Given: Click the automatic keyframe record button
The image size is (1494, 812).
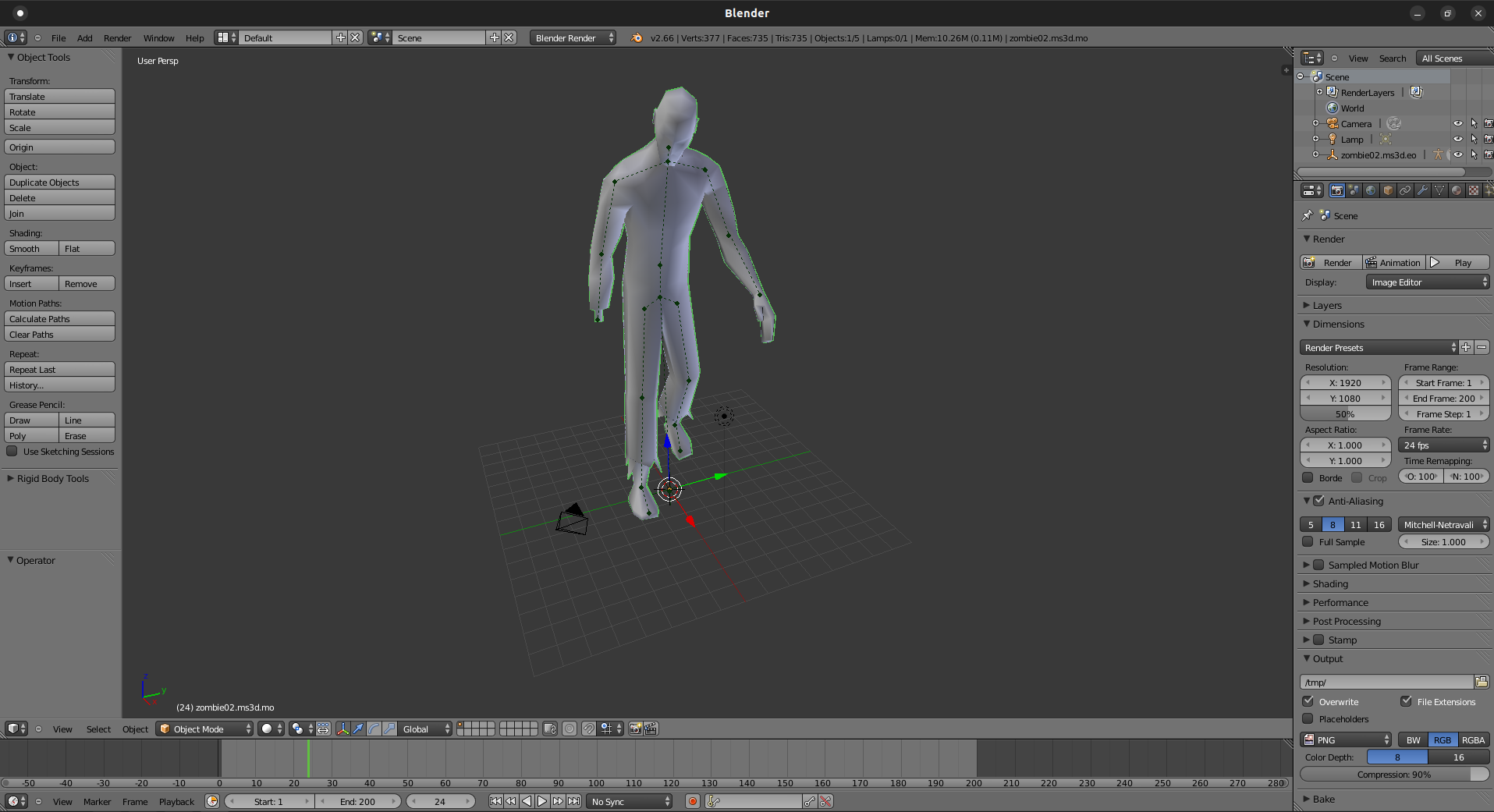Looking at the screenshot, I should [692, 801].
